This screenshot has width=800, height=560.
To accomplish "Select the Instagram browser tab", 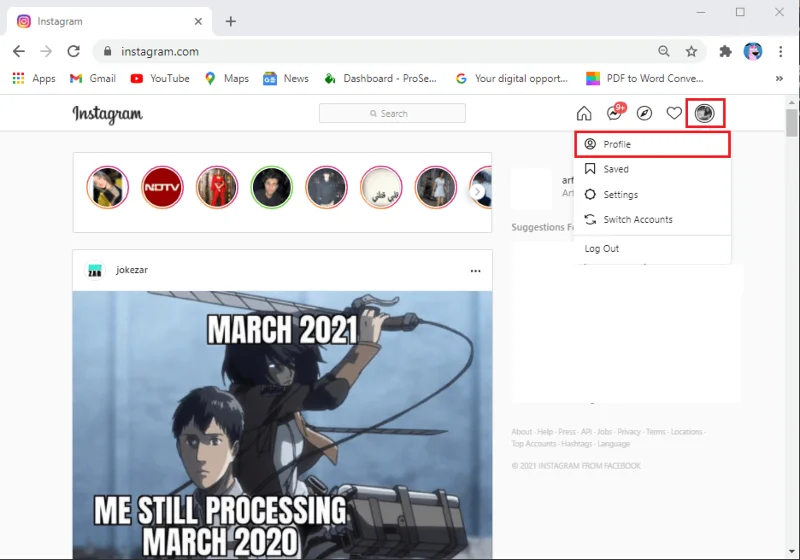I will click(x=109, y=21).
